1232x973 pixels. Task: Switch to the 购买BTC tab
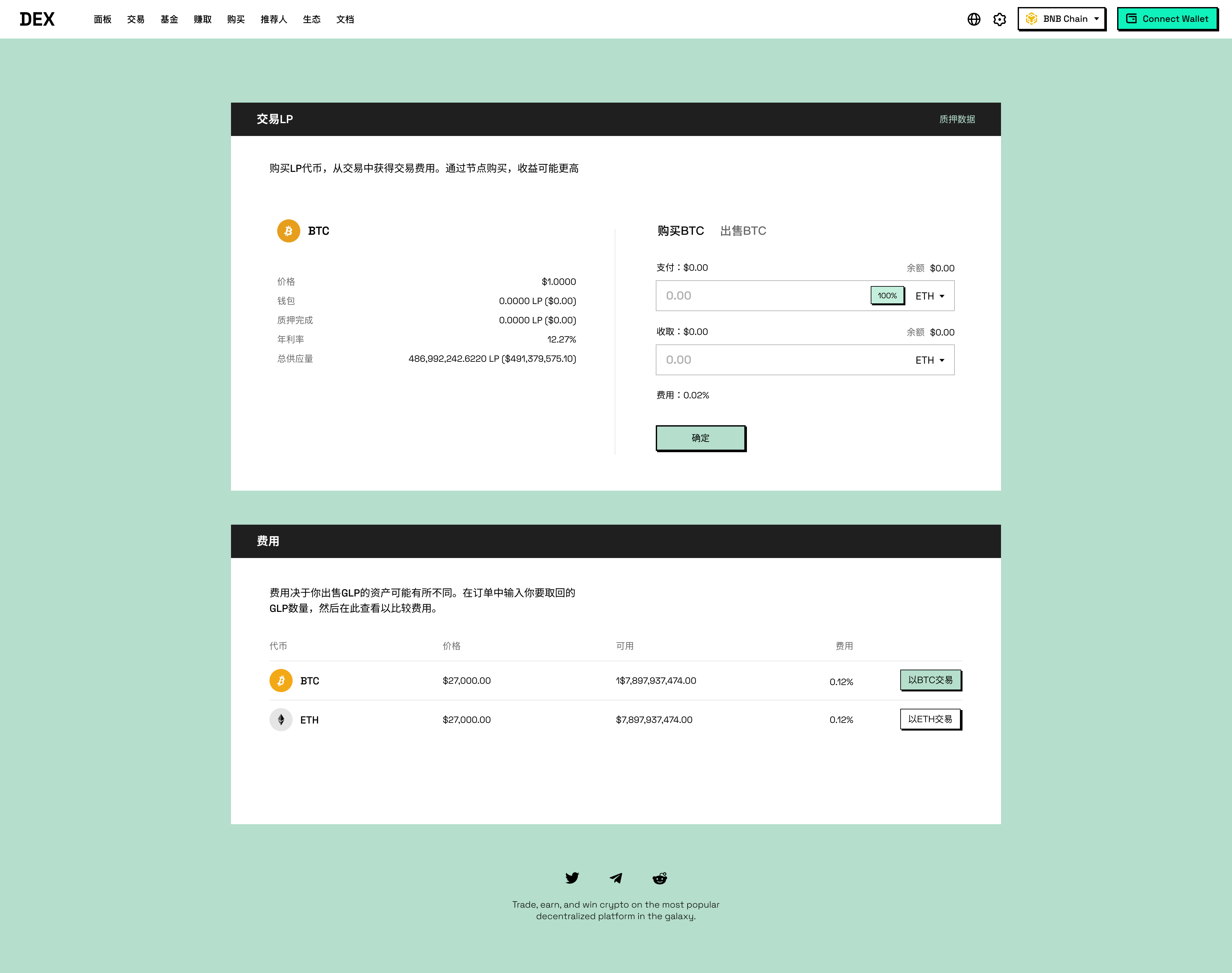coord(680,231)
